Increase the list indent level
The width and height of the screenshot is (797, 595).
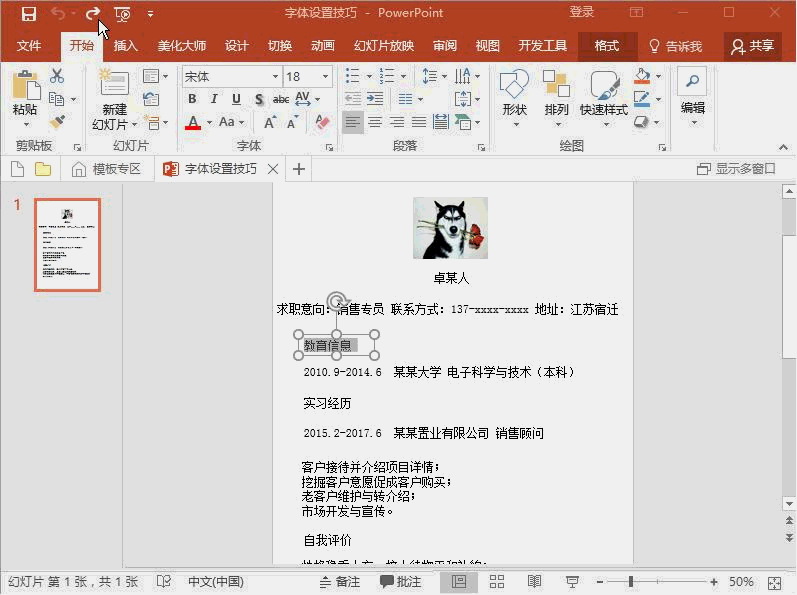[x=375, y=99]
